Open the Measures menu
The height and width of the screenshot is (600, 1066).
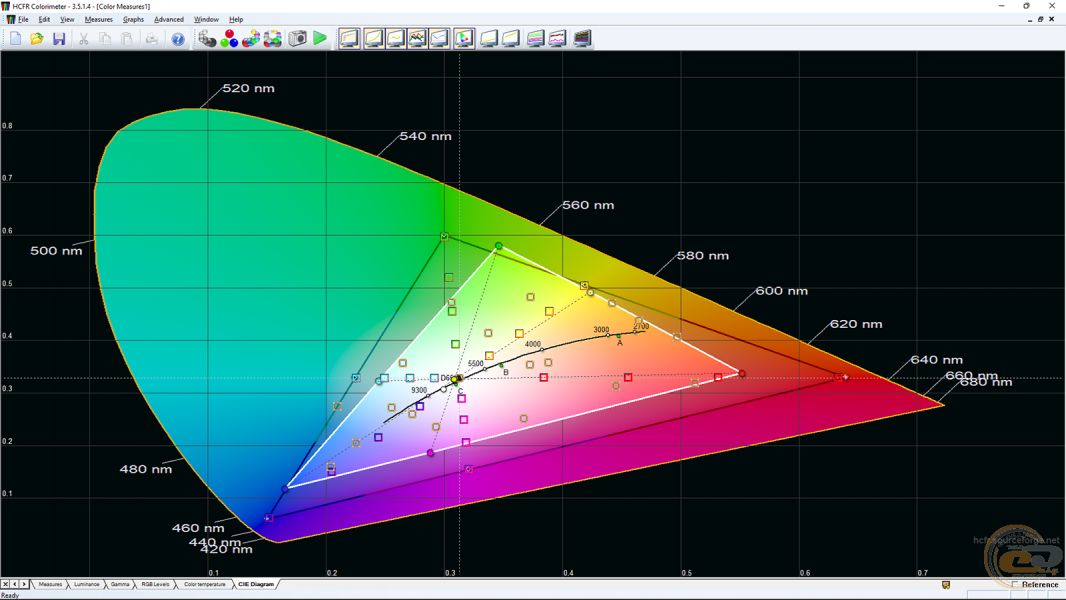(99, 20)
